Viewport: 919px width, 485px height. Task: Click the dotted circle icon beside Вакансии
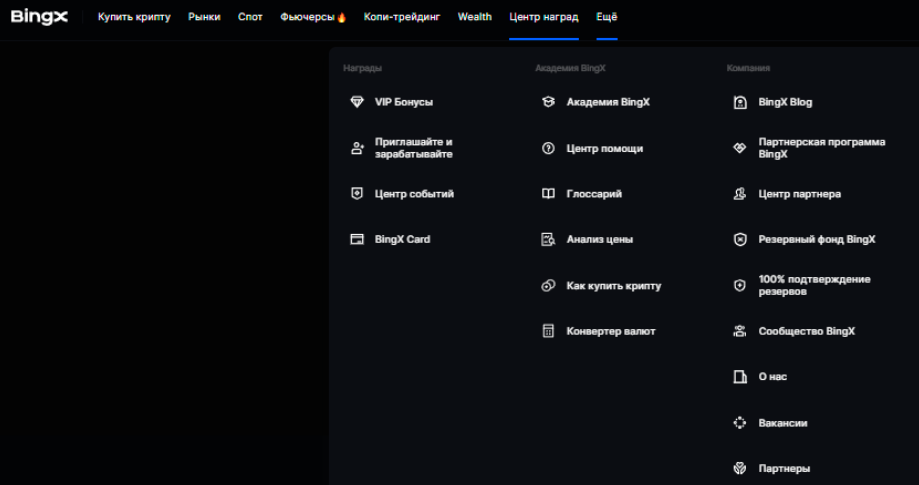(x=740, y=422)
